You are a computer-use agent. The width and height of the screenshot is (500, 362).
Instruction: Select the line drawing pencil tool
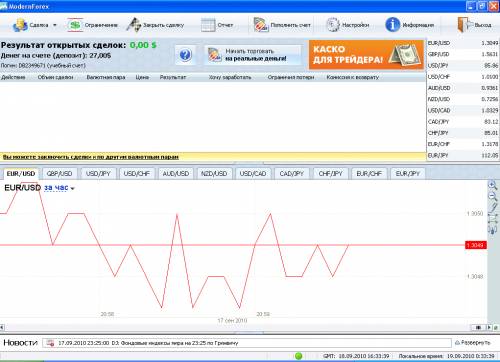(x=493, y=207)
